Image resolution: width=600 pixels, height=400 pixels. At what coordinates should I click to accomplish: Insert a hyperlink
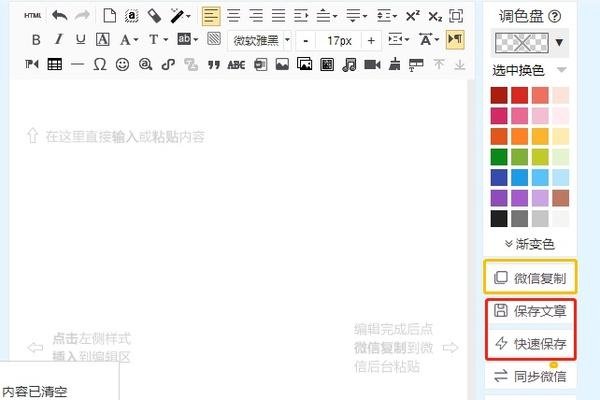click(168, 64)
